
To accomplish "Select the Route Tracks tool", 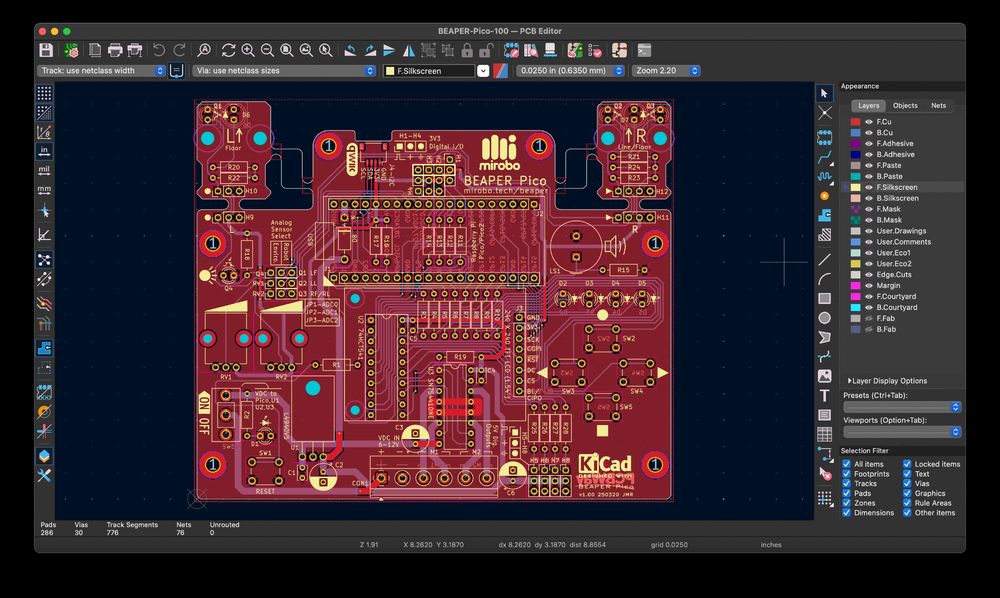I will (825, 157).
